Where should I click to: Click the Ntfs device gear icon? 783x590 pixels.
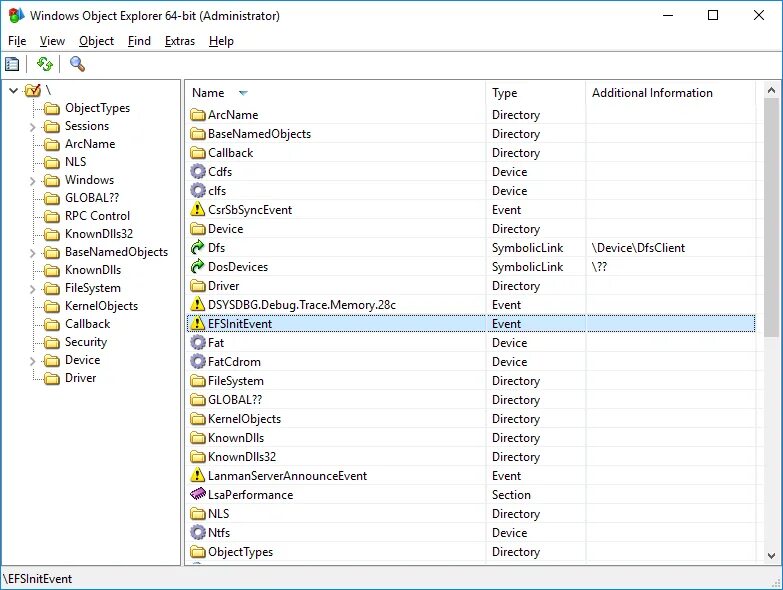[198, 533]
